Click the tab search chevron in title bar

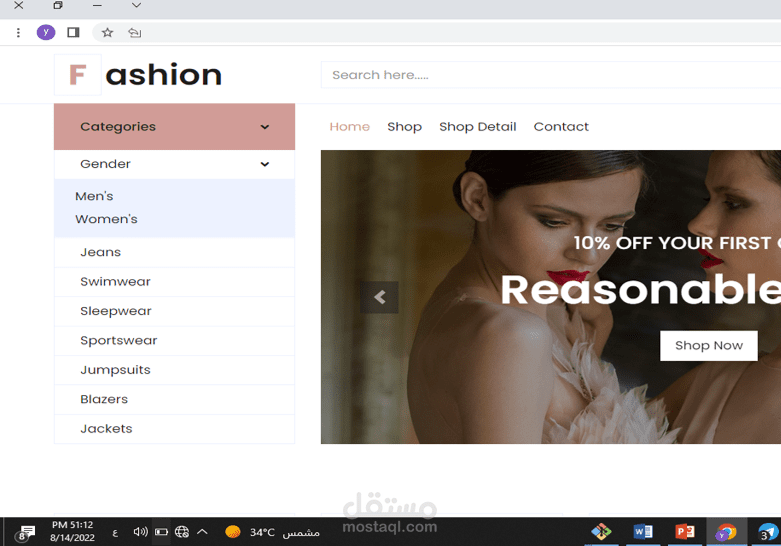point(136,5)
